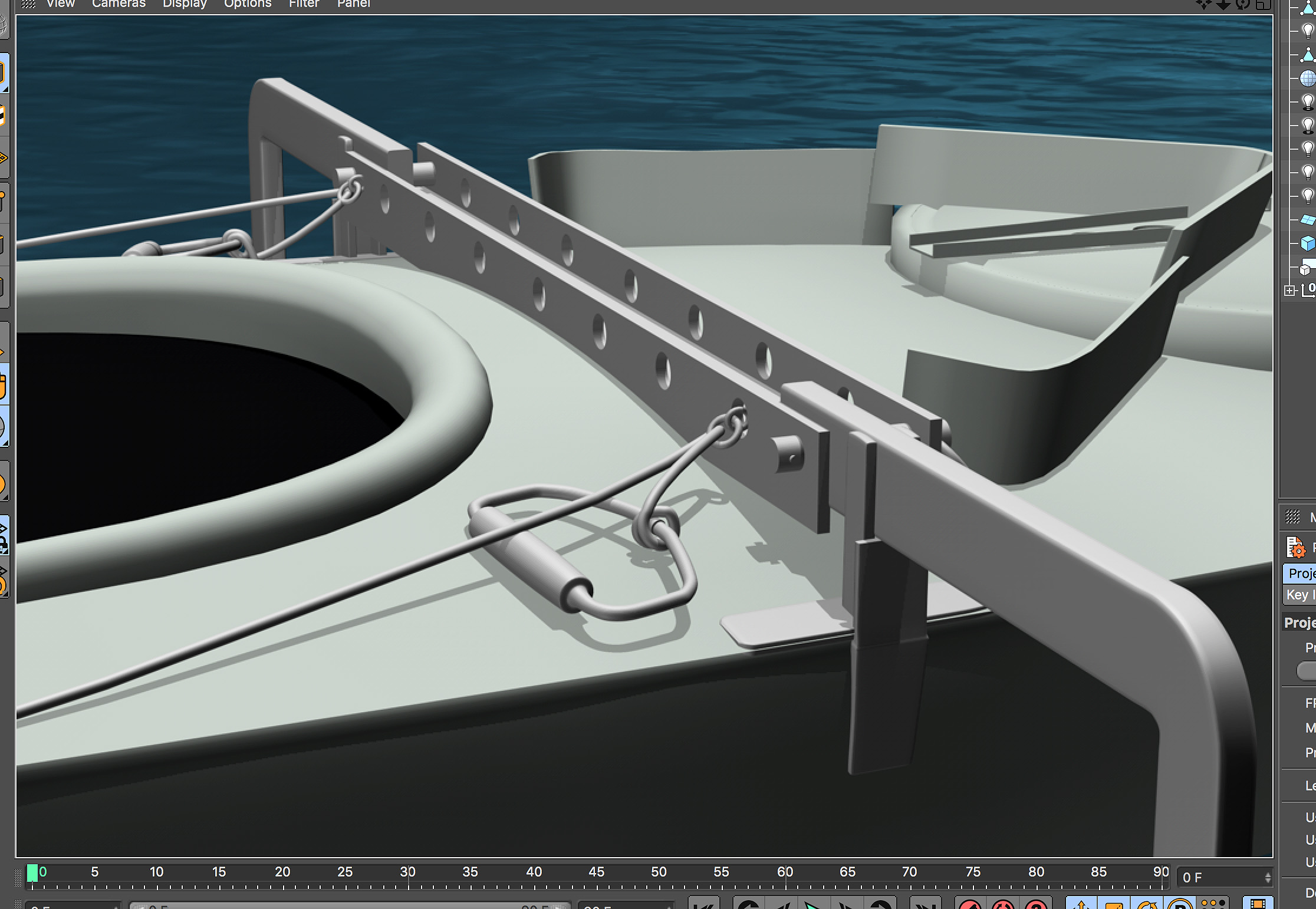Open the Panel menu
The width and height of the screenshot is (1316, 909).
pyautogui.click(x=354, y=4)
